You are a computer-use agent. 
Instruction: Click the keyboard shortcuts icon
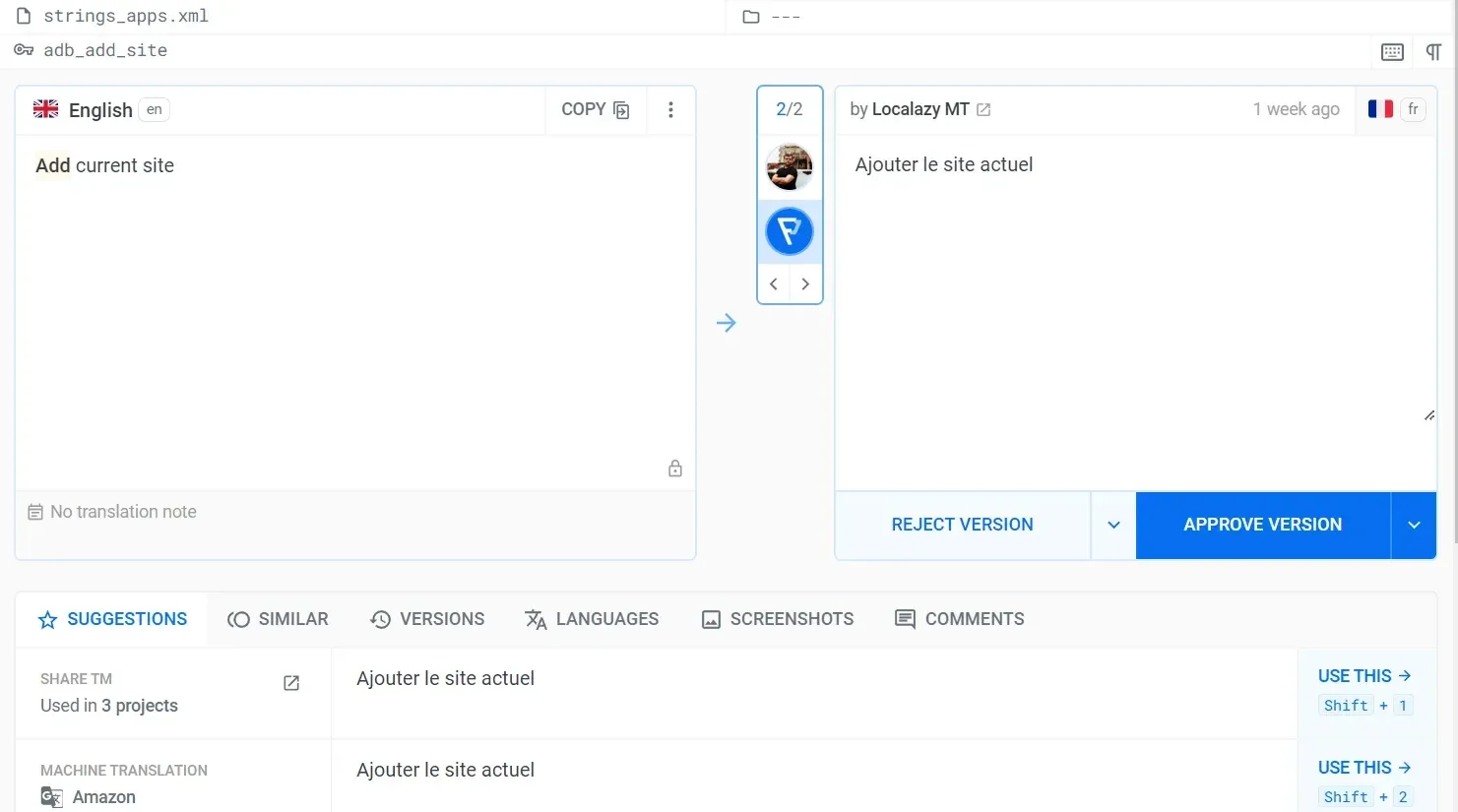point(1392,52)
